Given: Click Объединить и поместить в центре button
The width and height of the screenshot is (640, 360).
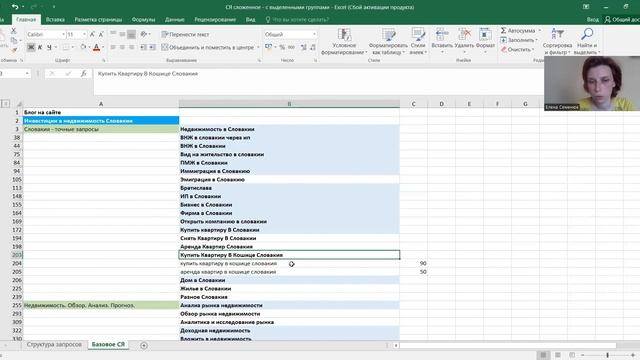Looking at the screenshot, I should click(208, 47).
